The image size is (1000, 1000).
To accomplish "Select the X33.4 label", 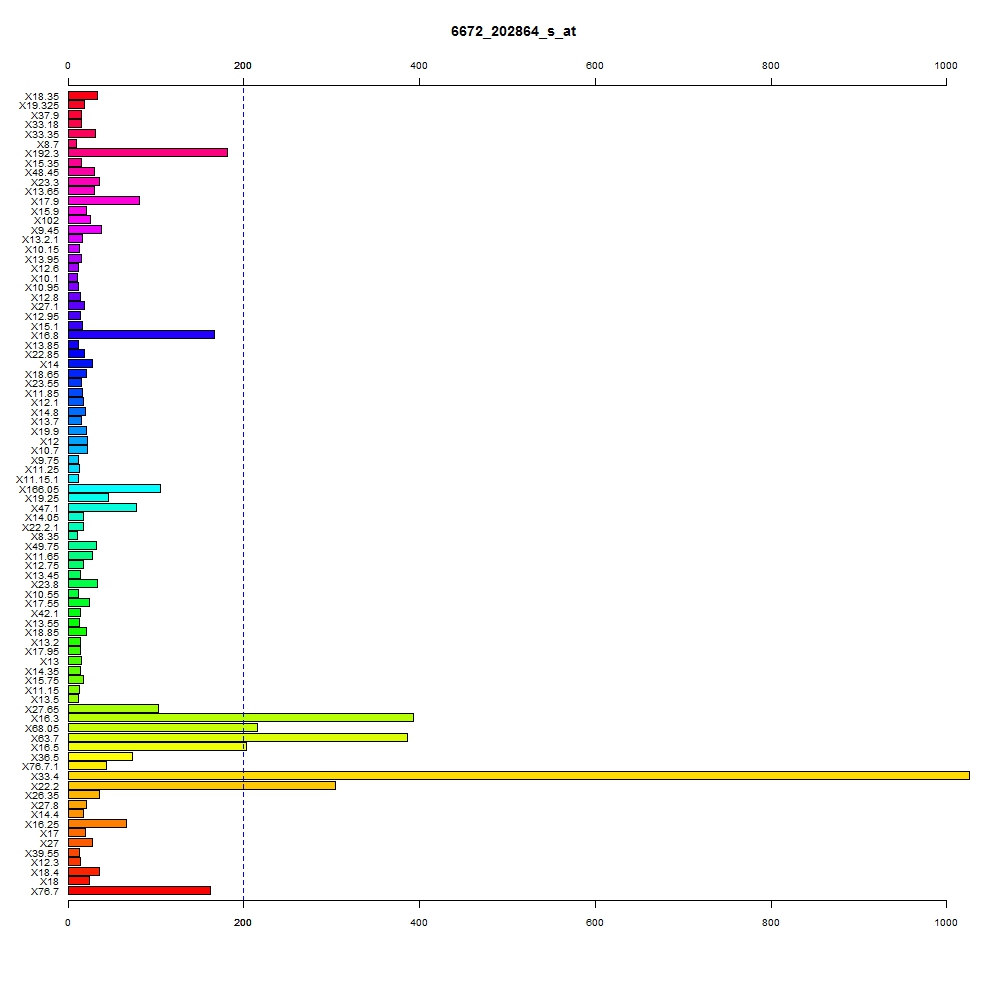I will tap(45, 777).
